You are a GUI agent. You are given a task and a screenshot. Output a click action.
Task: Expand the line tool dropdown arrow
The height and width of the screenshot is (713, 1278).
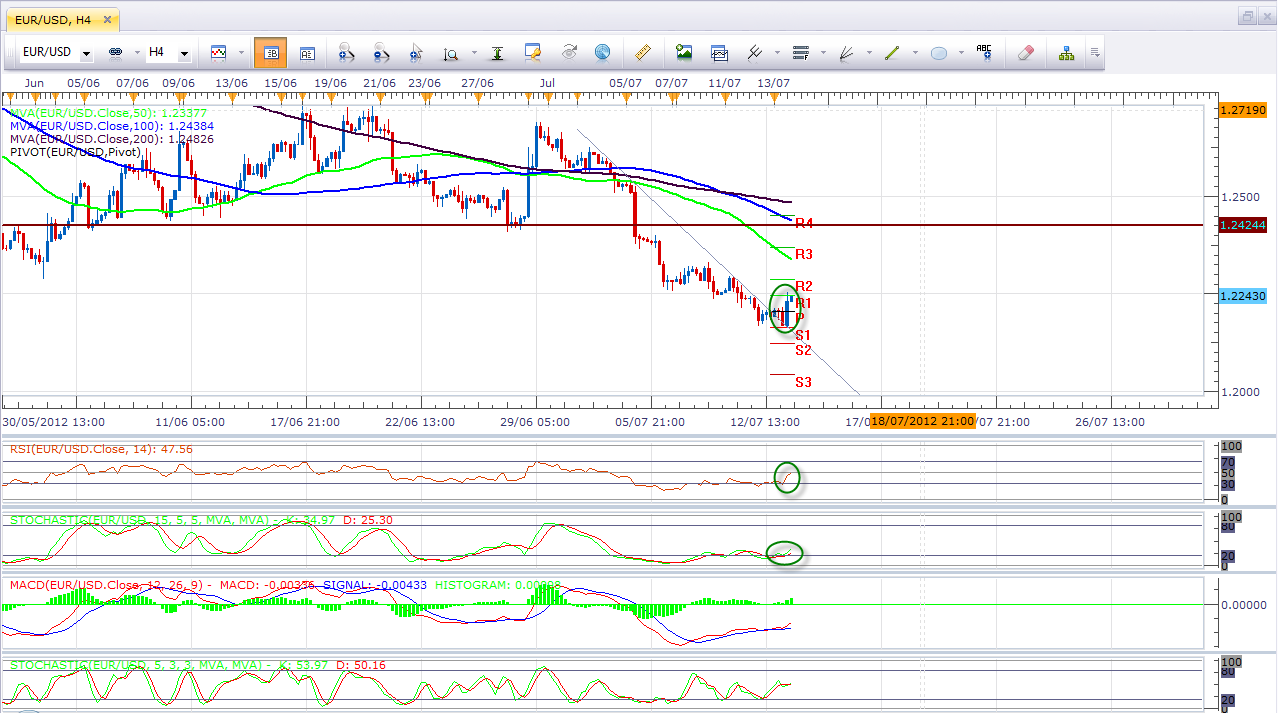(x=914, y=53)
